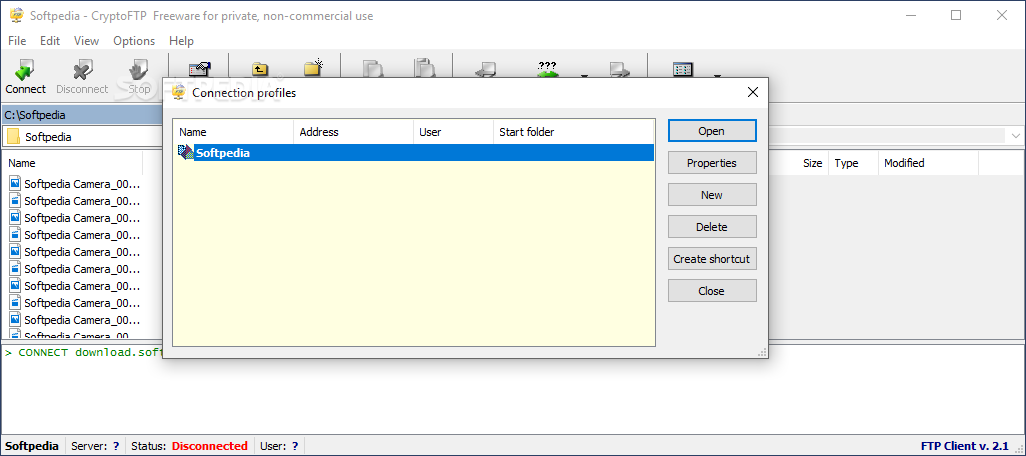Open the Edit menu
The image size is (1026, 456).
tap(50, 41)
